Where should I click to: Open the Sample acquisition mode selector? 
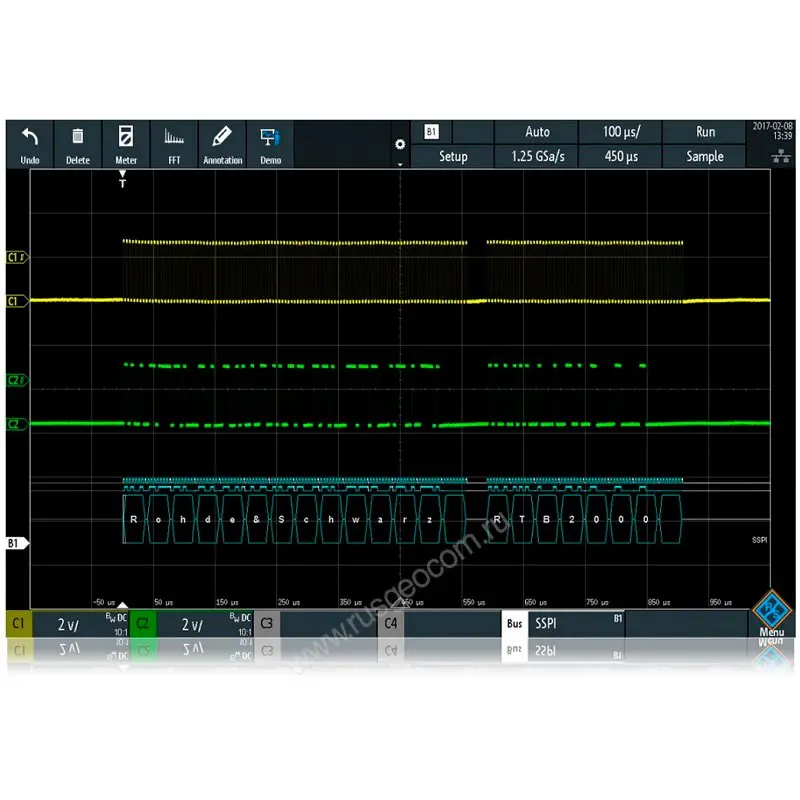[705, 156]
